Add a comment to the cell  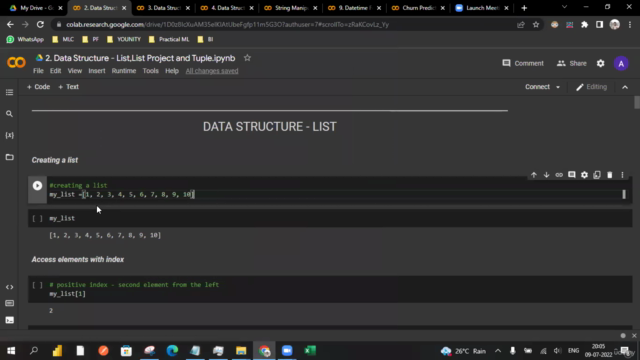point(571,175)
